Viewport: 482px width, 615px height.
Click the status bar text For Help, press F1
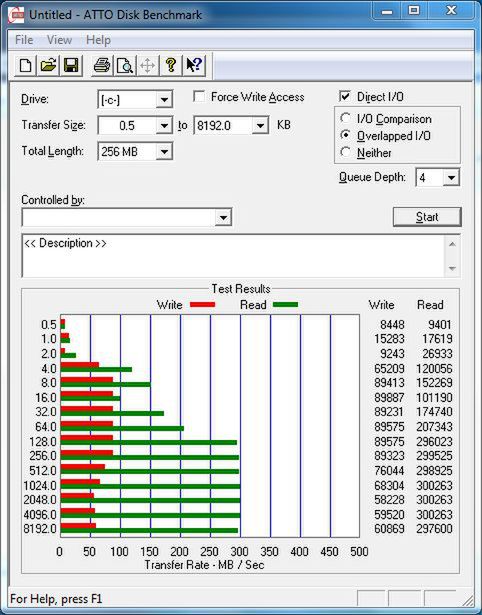click(x=56, y=599)
